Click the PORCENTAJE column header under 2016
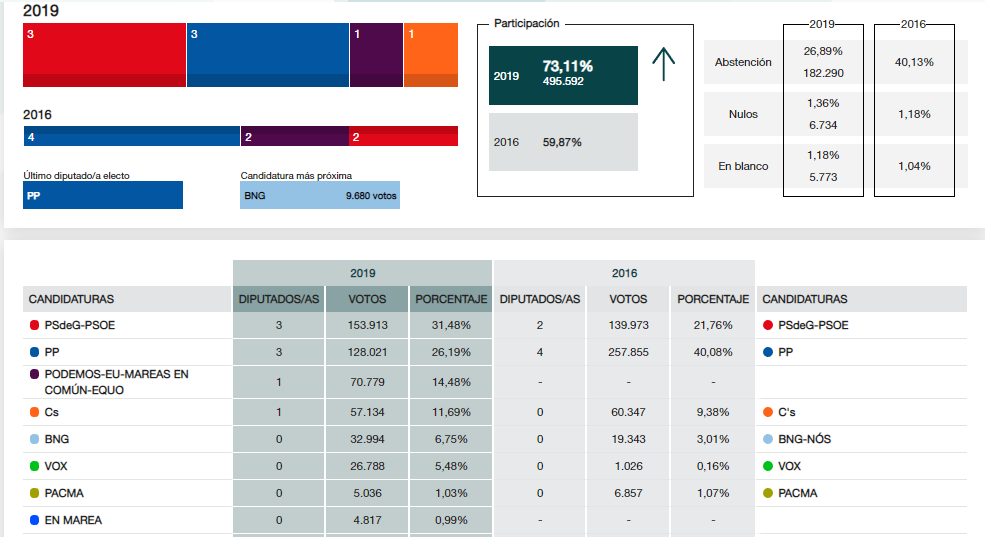The height and width of the screenshot is (537, 985). [x=713, y=299]
